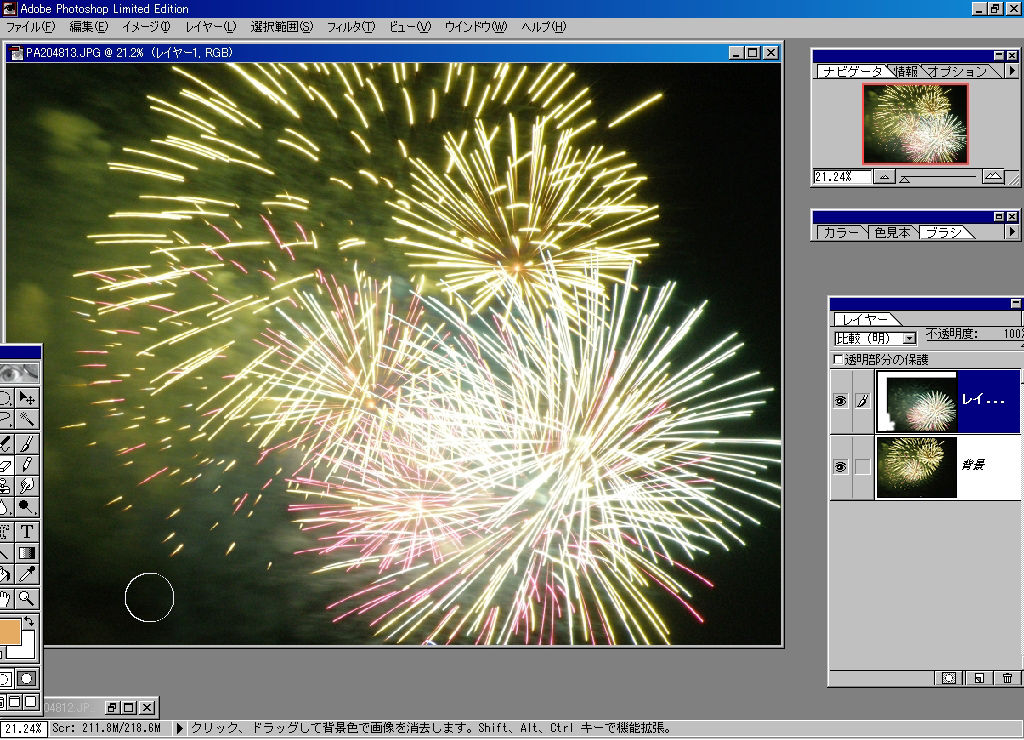Select the Magic Wand tool
The image size is (1024, 740).
[27, 418]
